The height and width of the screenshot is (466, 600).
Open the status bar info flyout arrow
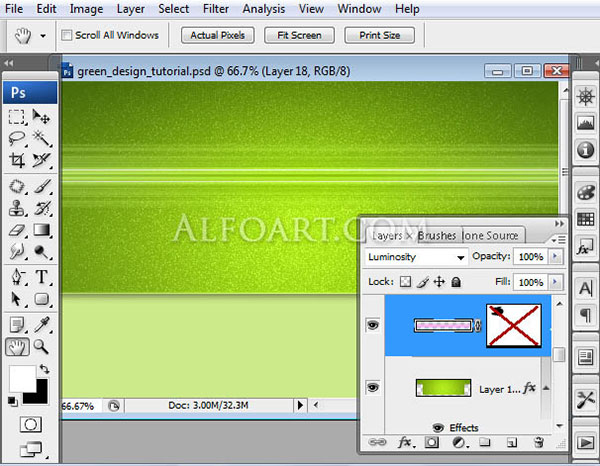tap(300, 405)
